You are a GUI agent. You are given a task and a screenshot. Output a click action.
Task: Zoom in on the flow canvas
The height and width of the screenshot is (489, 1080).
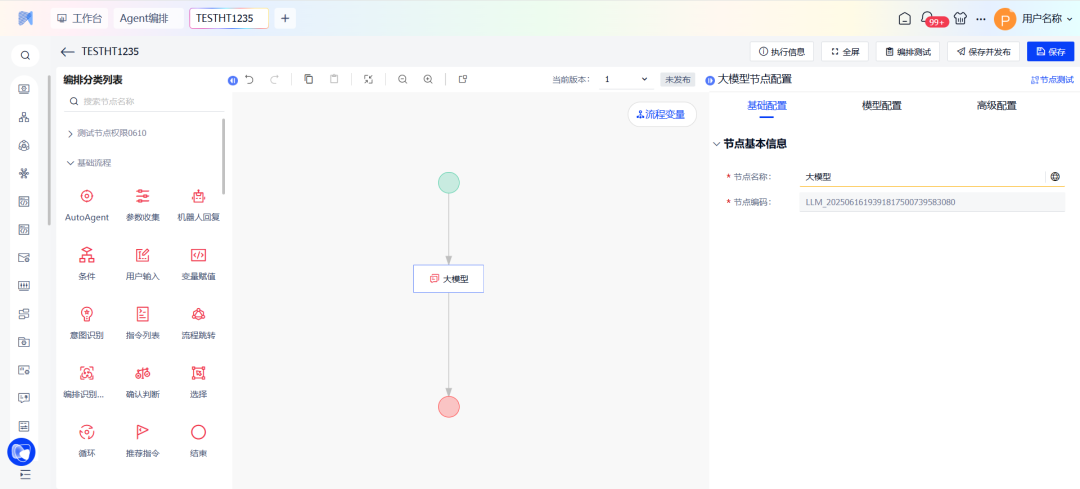(428, 79)
